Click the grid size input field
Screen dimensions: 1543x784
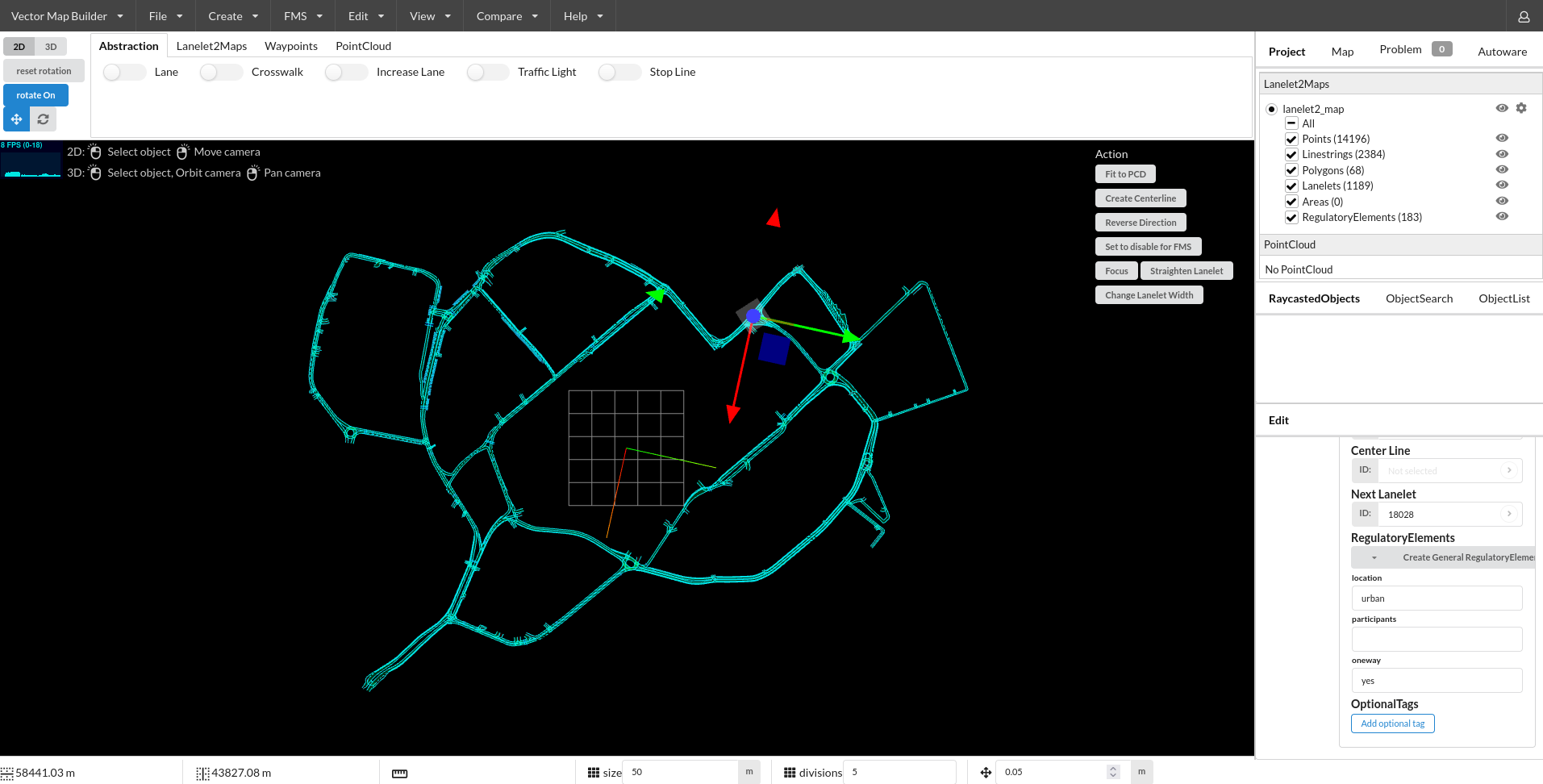(x=681, y=773)
